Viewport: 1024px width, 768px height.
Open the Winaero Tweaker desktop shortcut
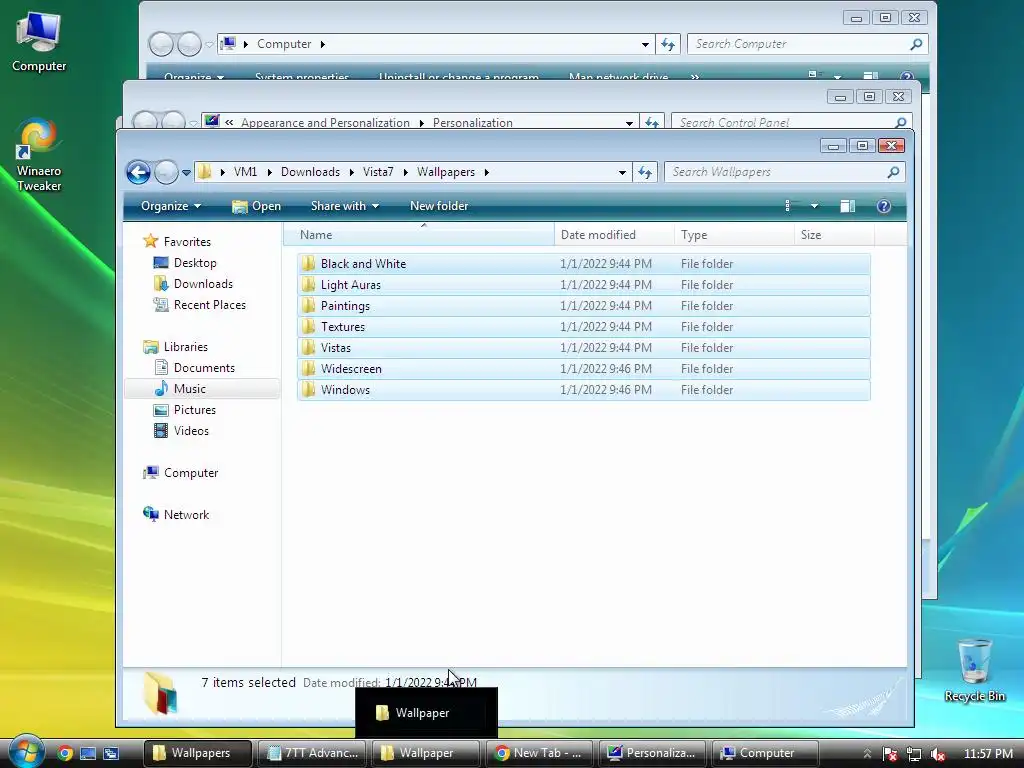[x=39, y=155]
